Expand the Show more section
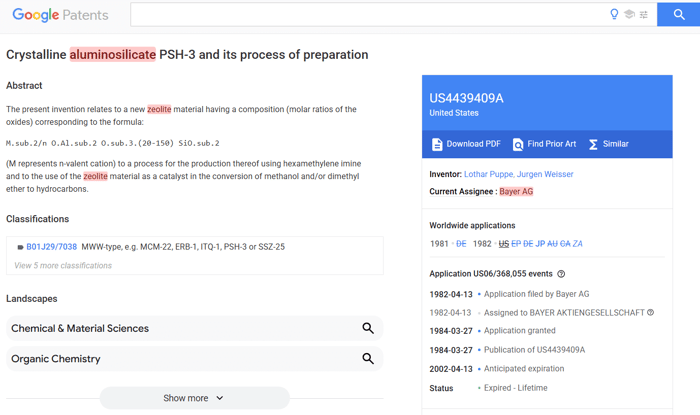The height and width of the screenshot is (415, 700). 194,398
